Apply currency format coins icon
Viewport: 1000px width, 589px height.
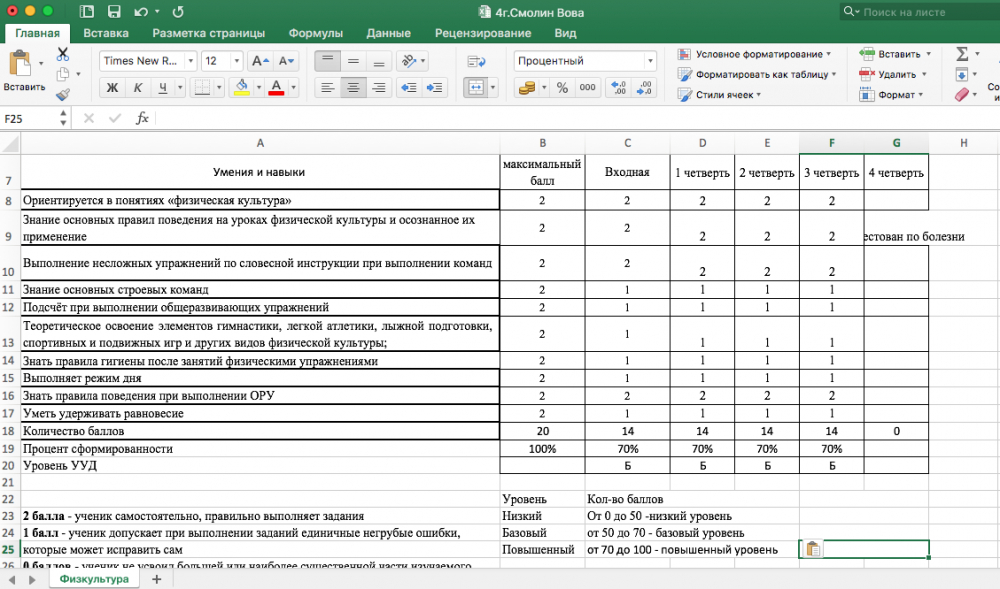pos(527,87)
